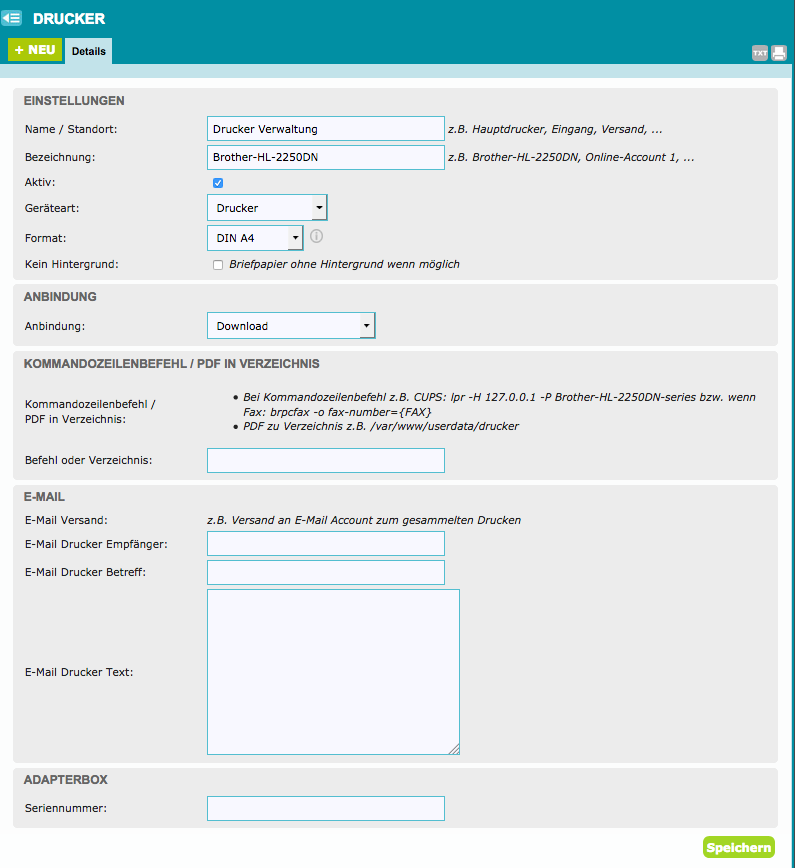Click the Befehl oder Verzeichnis input
This screenshot has width=795, height=868.
[325, 460]
